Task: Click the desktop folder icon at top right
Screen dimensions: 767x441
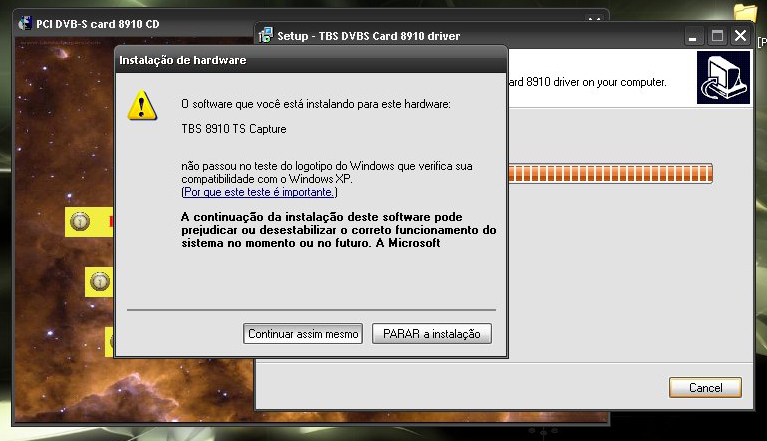Action: (x=745, y=12)
